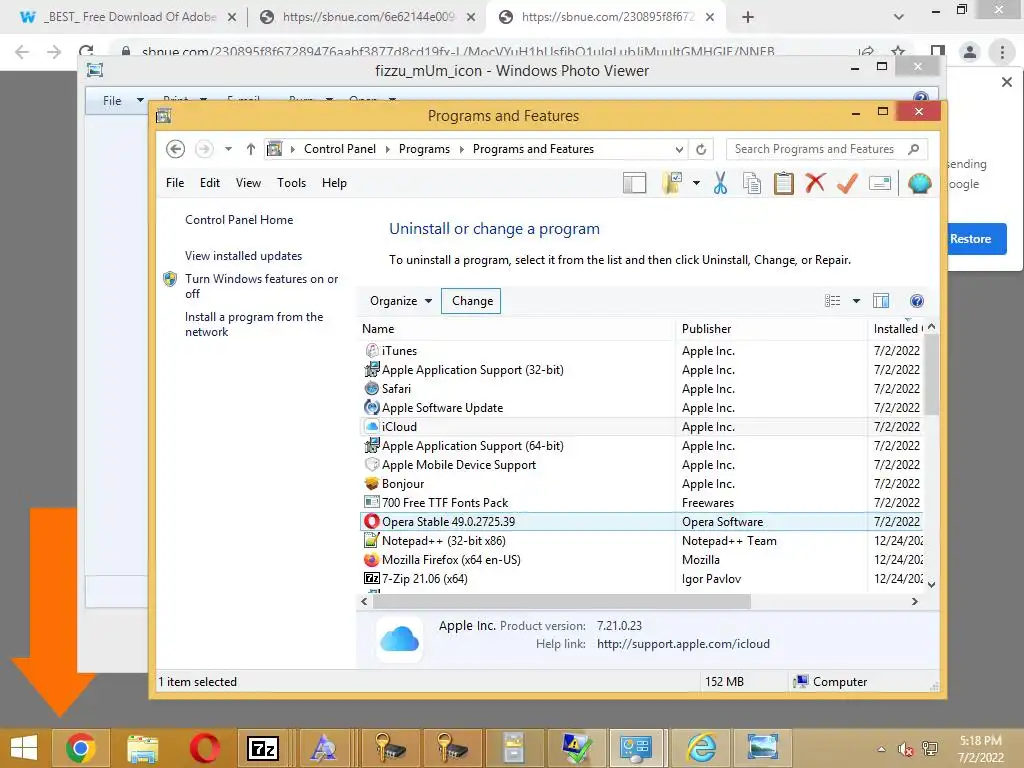
Task: Click Programs in the breadcrumb path
Action: point(424,149)
